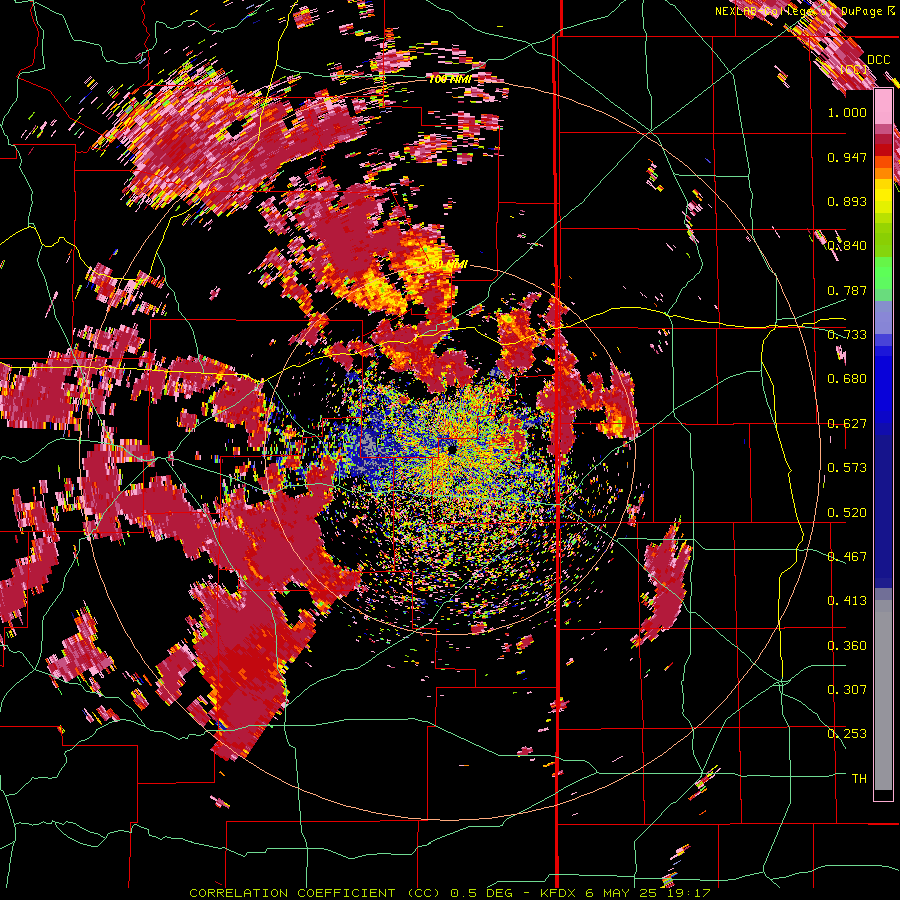Click the 0.467 scale value

(847, 557)
